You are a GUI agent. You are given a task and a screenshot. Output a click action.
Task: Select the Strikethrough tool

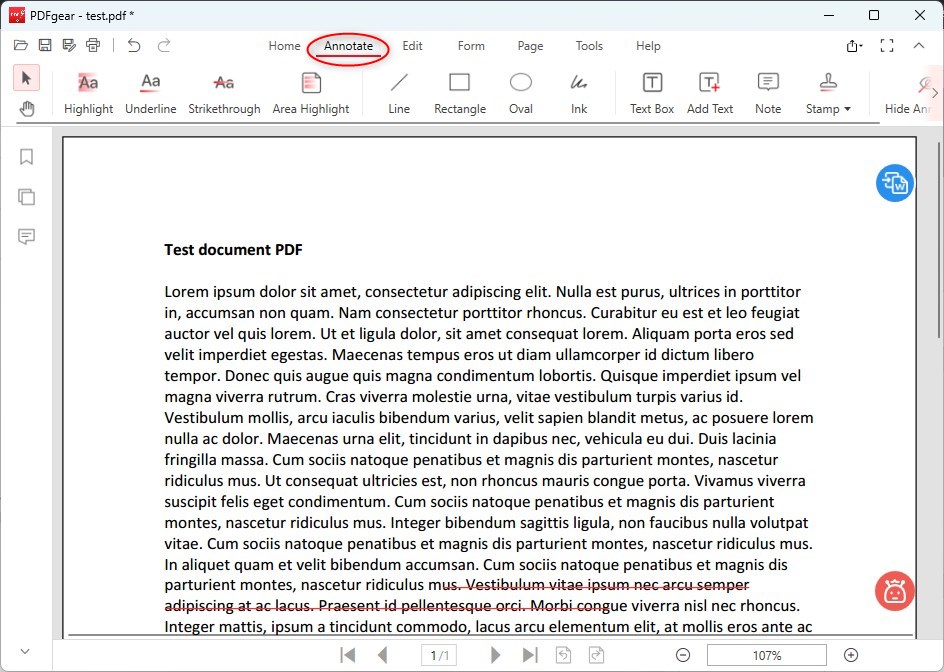(x=224, y=92)
